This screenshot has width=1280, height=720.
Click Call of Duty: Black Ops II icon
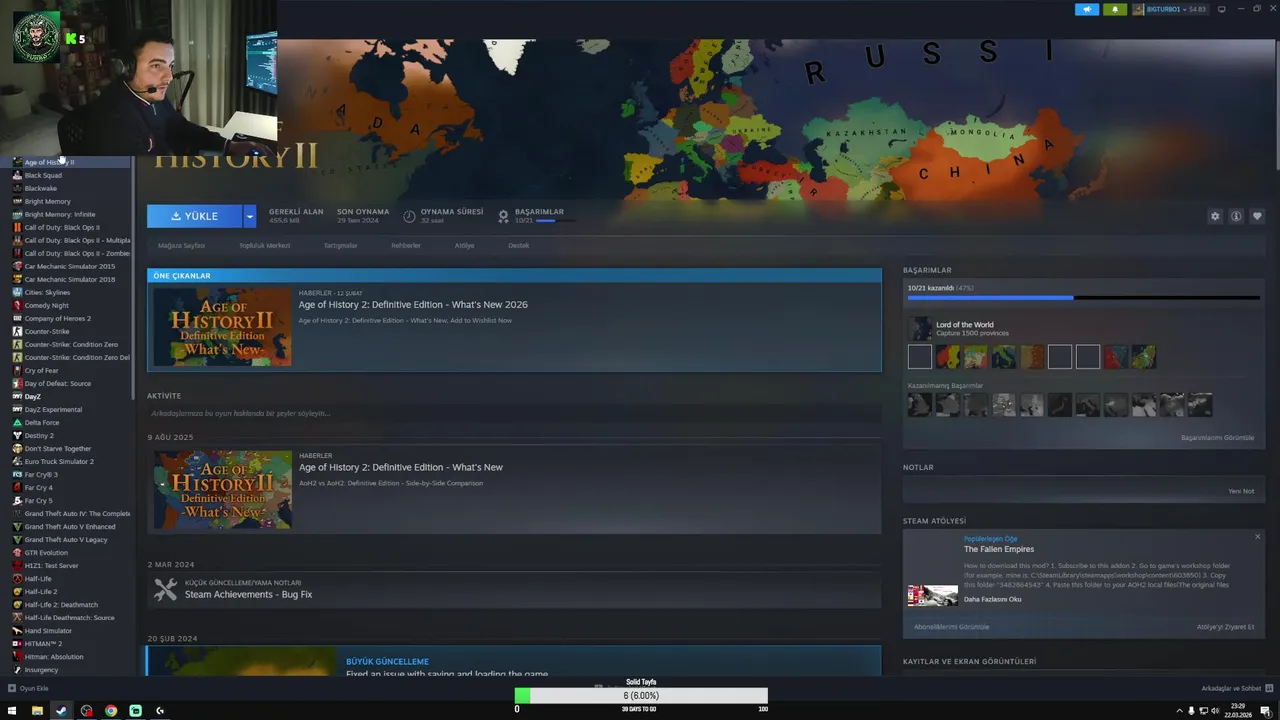pyautogui.click(x=17, y=227)
